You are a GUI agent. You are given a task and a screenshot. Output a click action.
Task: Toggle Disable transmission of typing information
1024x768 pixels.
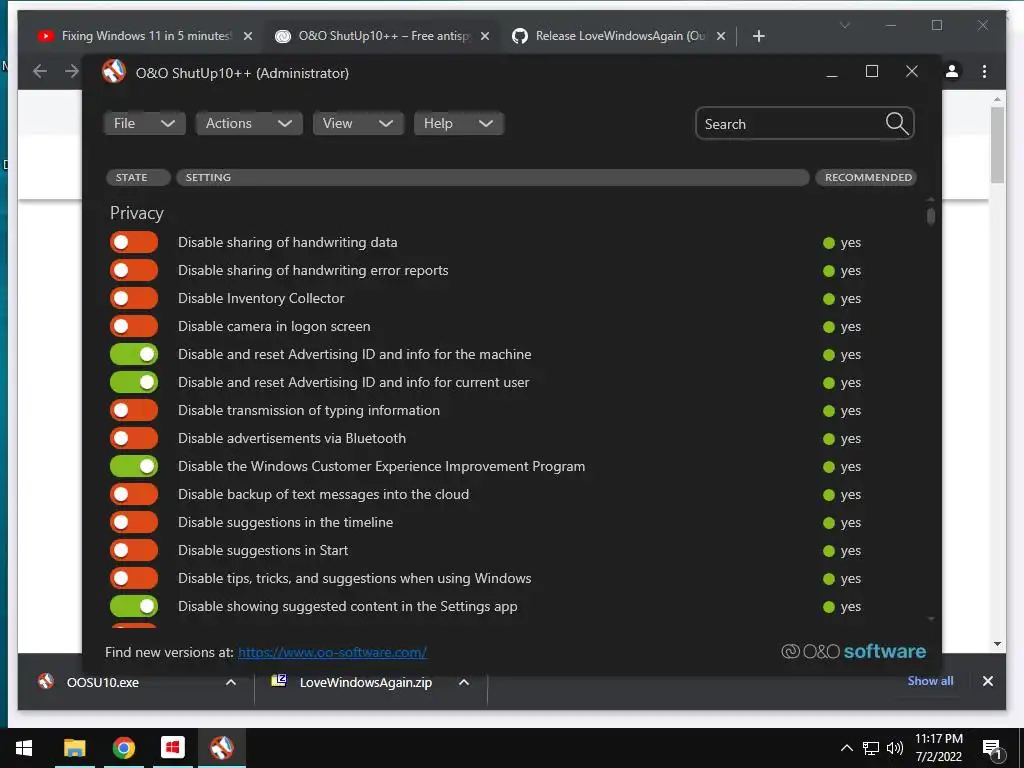coord(134,411)
